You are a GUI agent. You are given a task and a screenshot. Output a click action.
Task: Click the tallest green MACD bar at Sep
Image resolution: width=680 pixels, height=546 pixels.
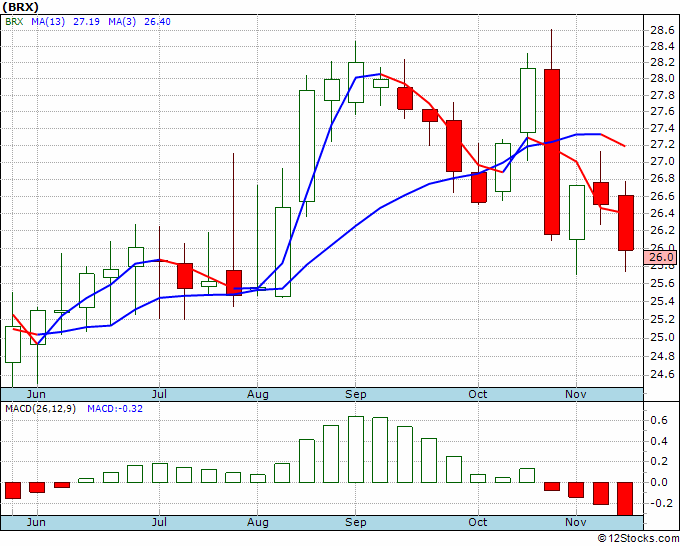[356, 450]
